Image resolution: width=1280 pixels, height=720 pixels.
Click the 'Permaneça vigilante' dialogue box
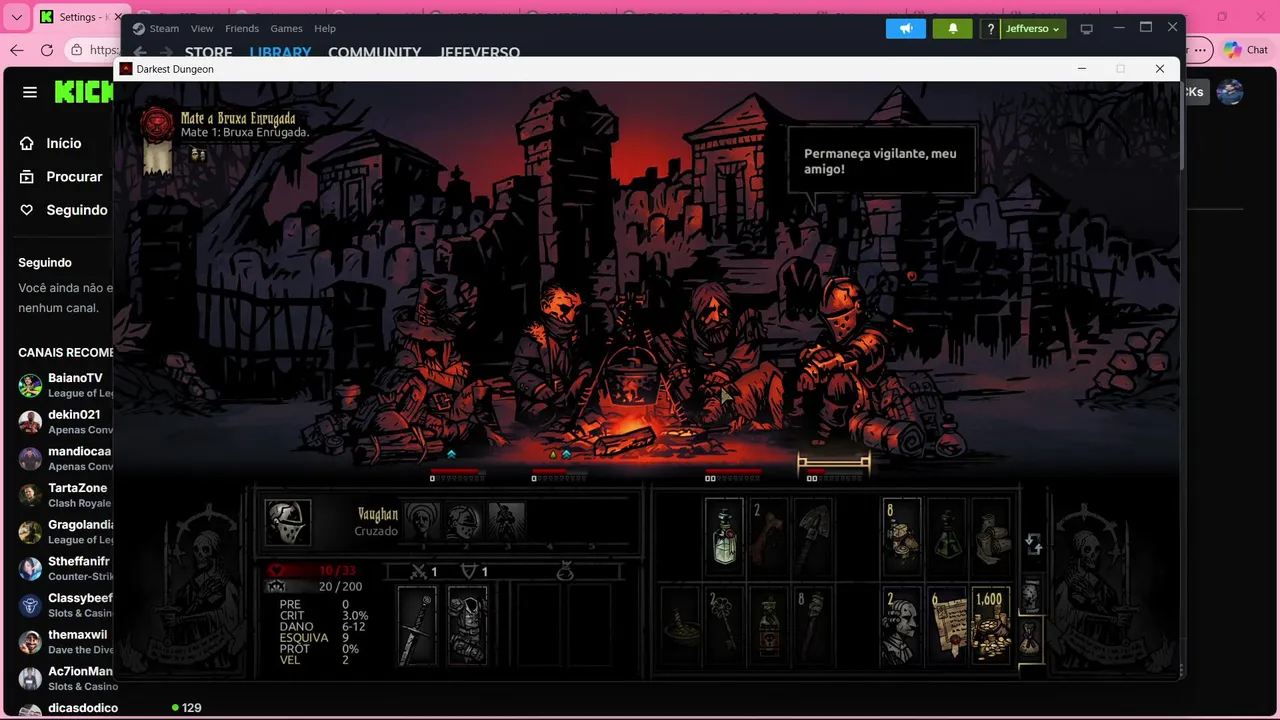881,160
